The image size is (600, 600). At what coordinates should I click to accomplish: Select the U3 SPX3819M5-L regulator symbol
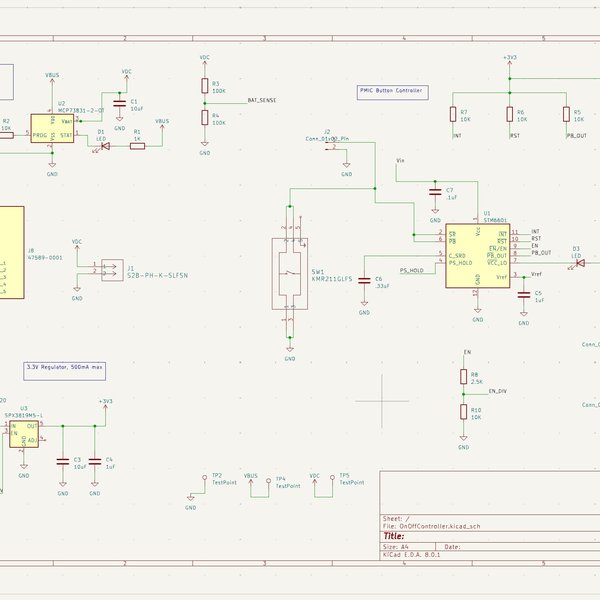[24, 434]
